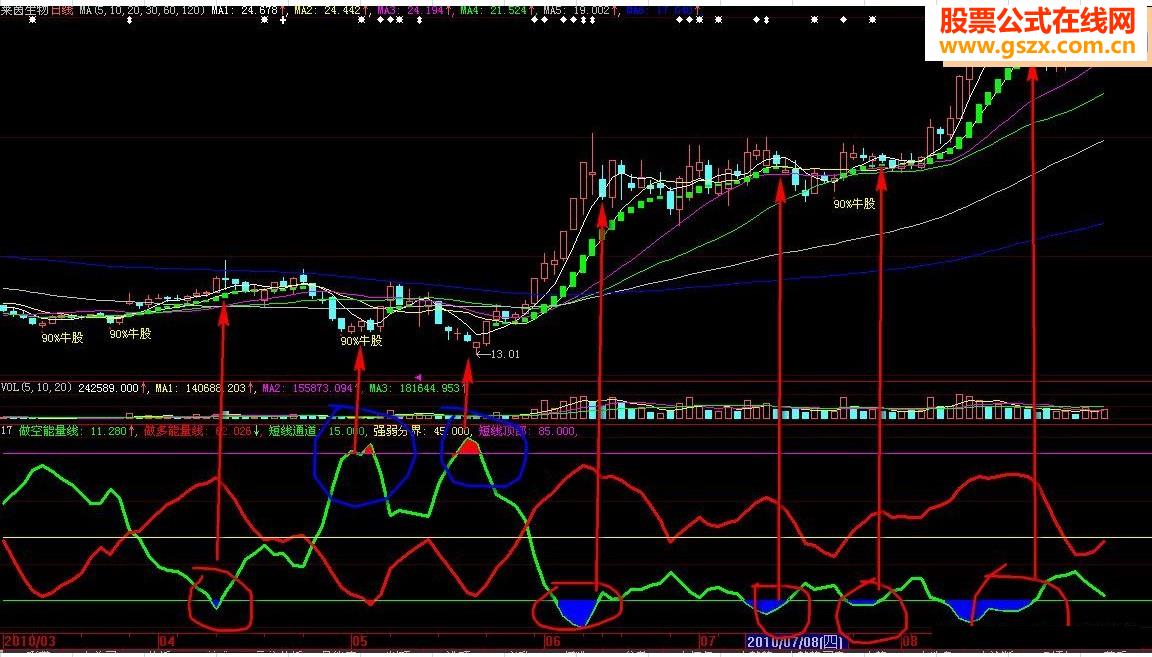The height and width of the screenshot is (657, 1152).
Task: Click the stock name 来茵生物
Action: [x=24, y=10]
